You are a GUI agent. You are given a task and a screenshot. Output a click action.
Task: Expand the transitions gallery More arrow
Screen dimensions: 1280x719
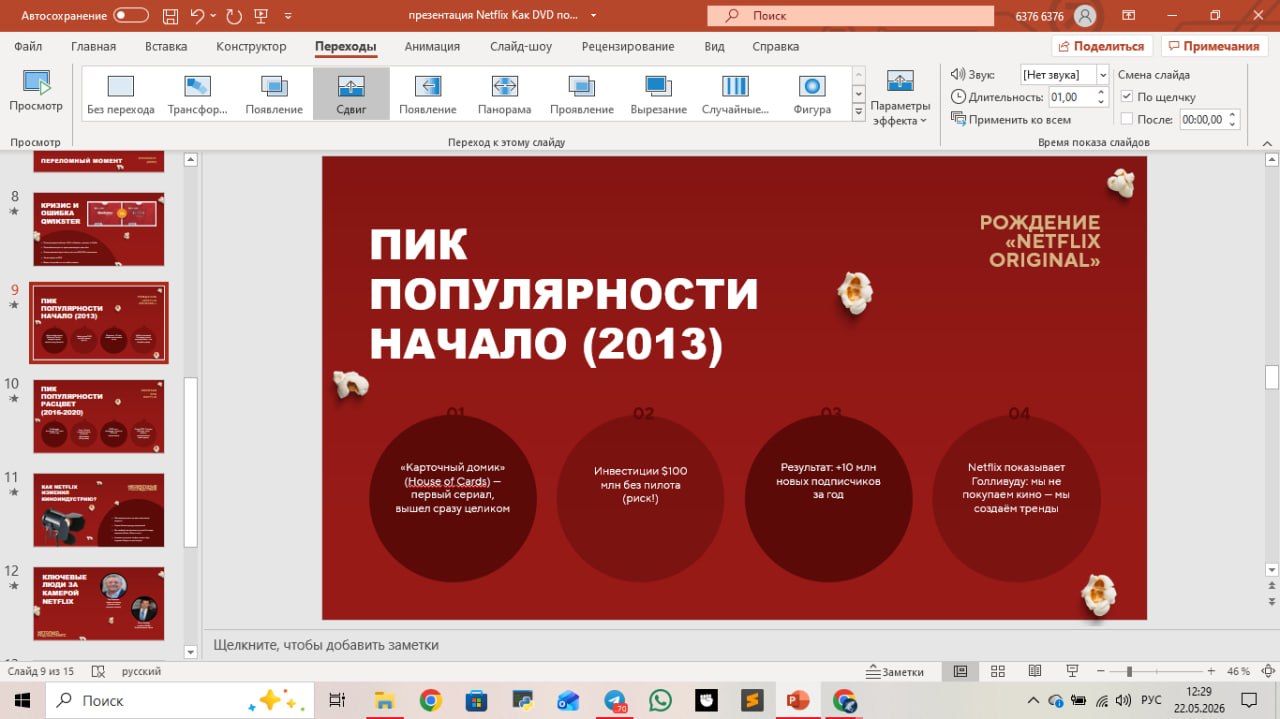coord(858,113)
